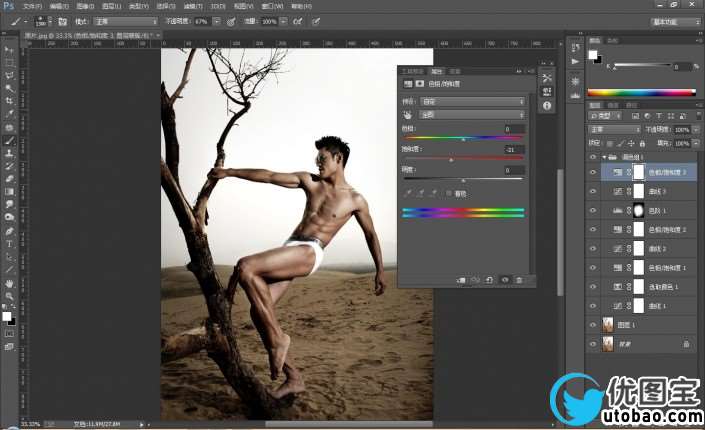The height and width of the screenshot is (430, 705).
Task: Pick from the color spectrum ramp
Action: tap(642, 93)
